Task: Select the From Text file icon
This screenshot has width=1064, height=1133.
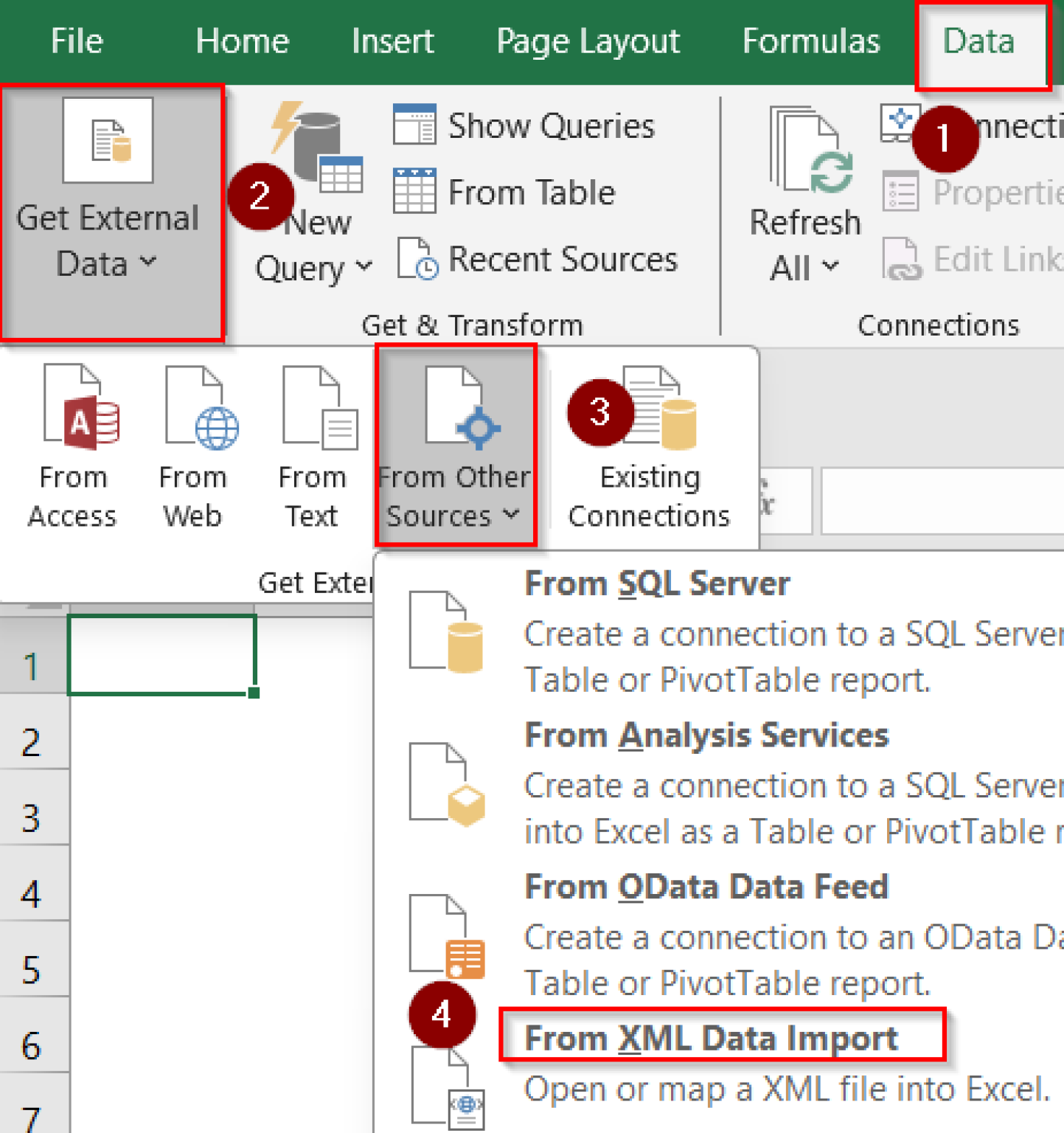Action: [319, 408]
